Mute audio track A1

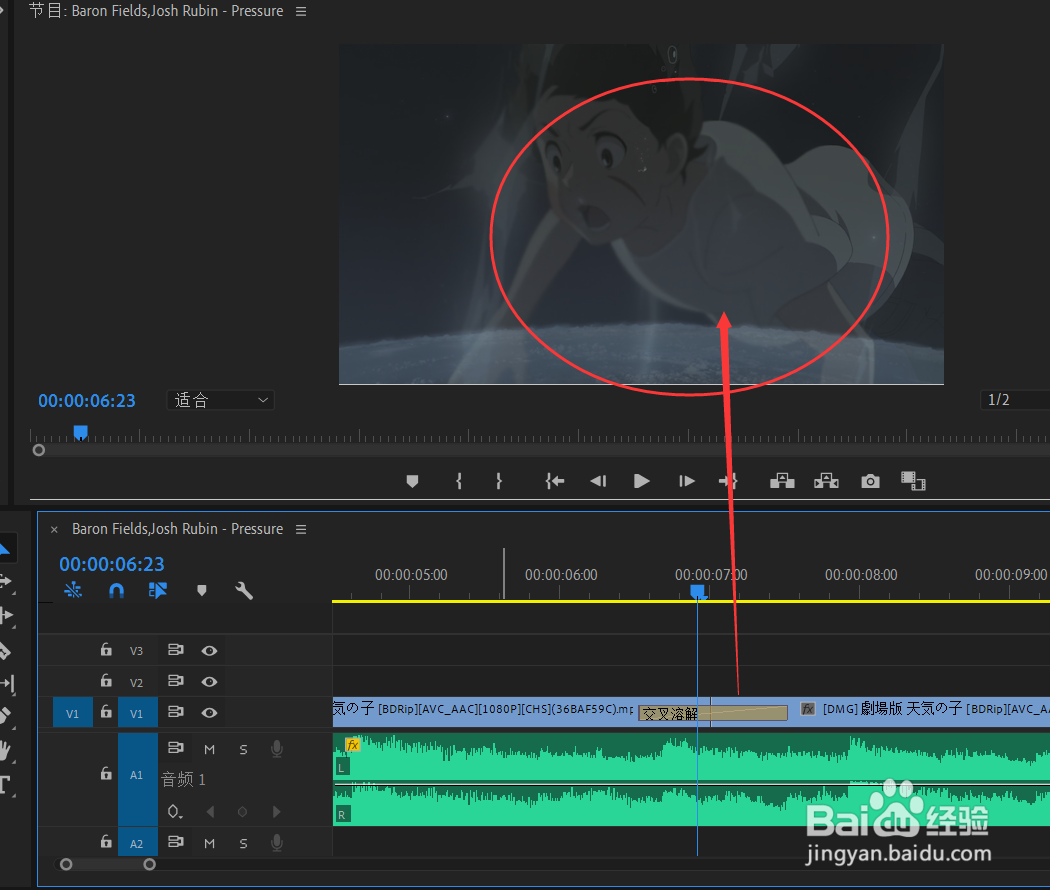pos(210,749)
